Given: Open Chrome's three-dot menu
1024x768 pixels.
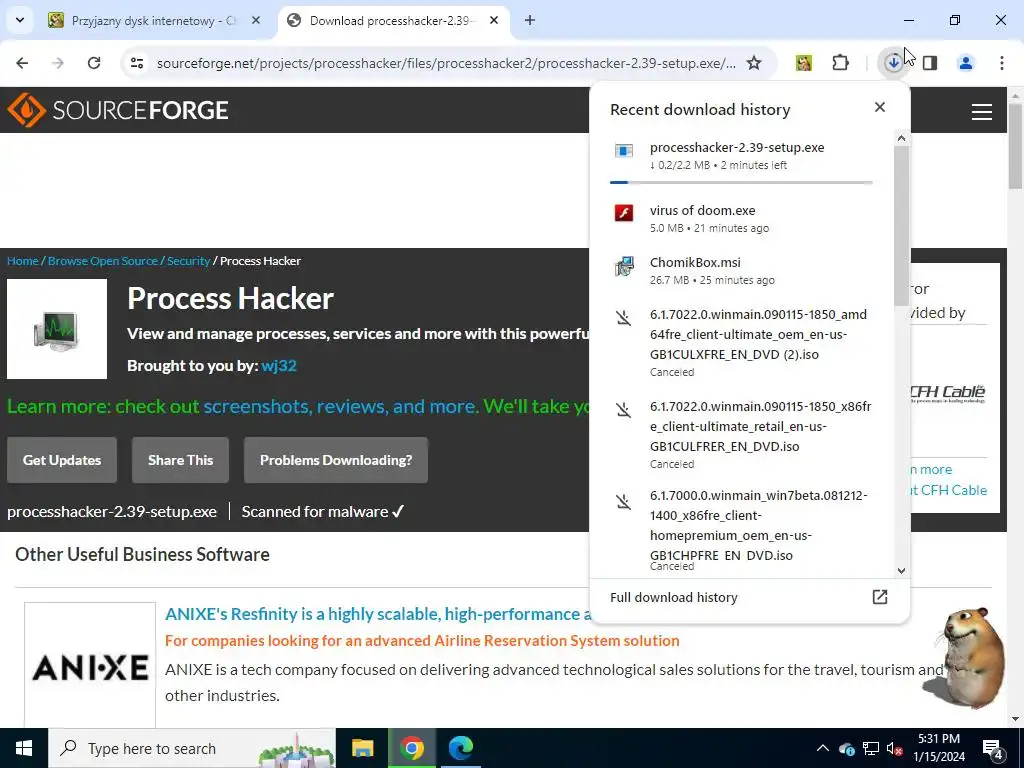Looking at the screenshot, I should pyautogui.click(x=1002, y=63).
